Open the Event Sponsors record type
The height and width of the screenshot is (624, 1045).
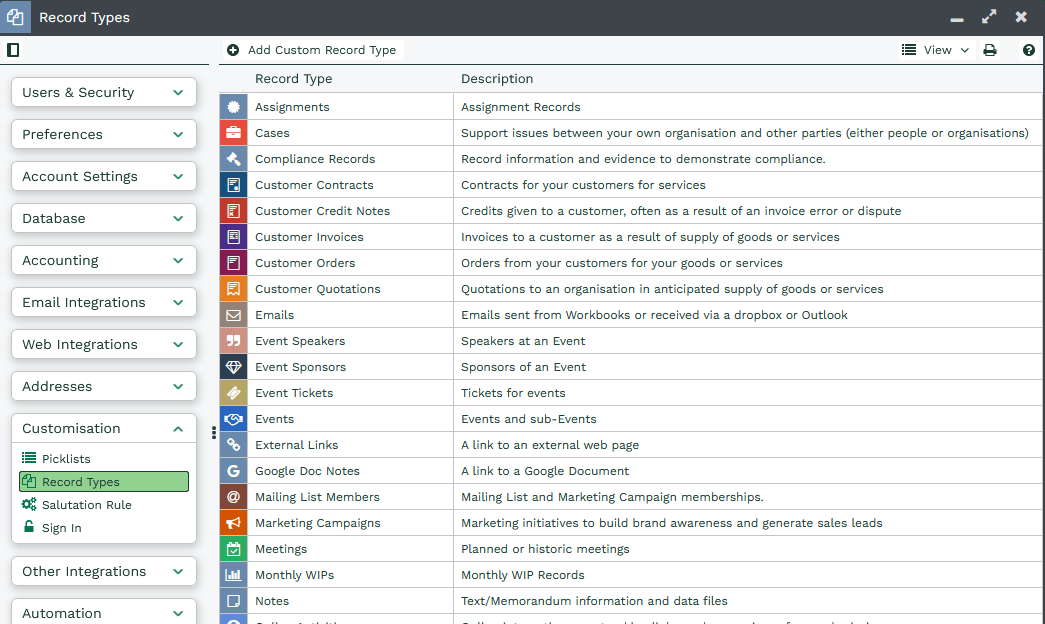pos(300,367)
